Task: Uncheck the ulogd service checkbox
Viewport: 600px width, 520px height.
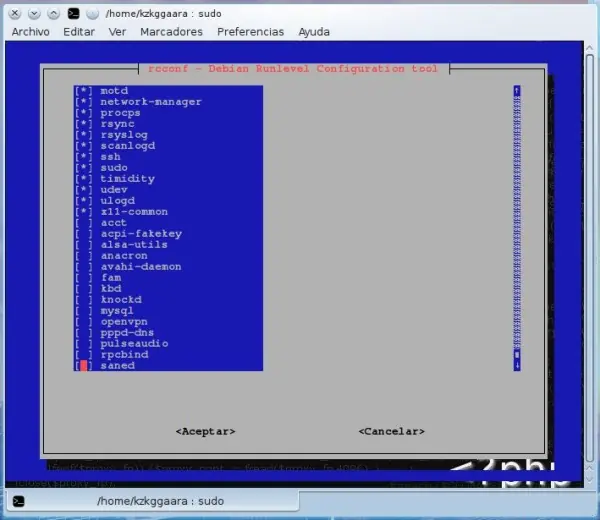Action: [x=84, y=201]
